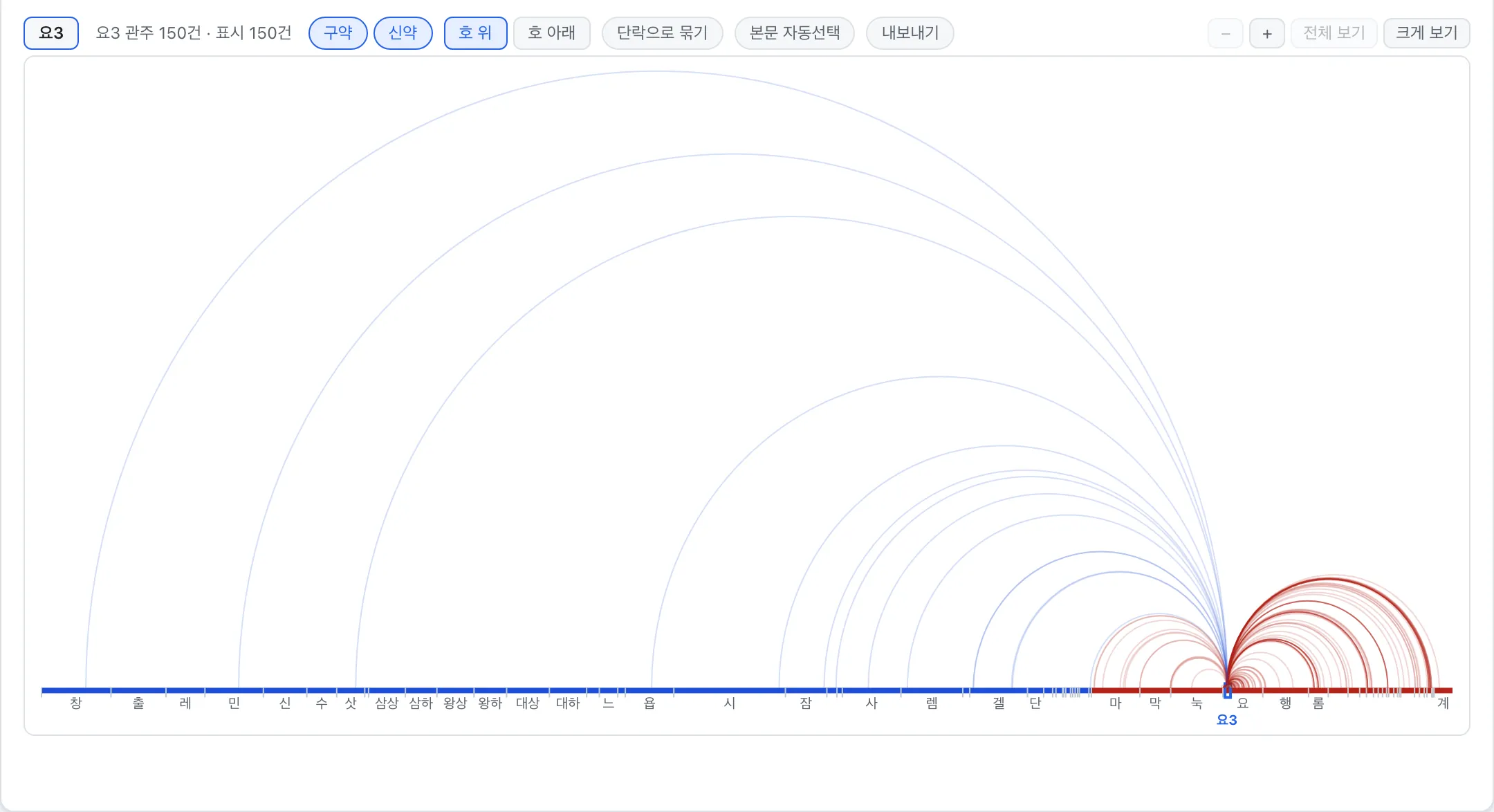This screenshot has width=1494, height=812.
Task: Click the 내보내기 export button
Action: coord(910,33)
